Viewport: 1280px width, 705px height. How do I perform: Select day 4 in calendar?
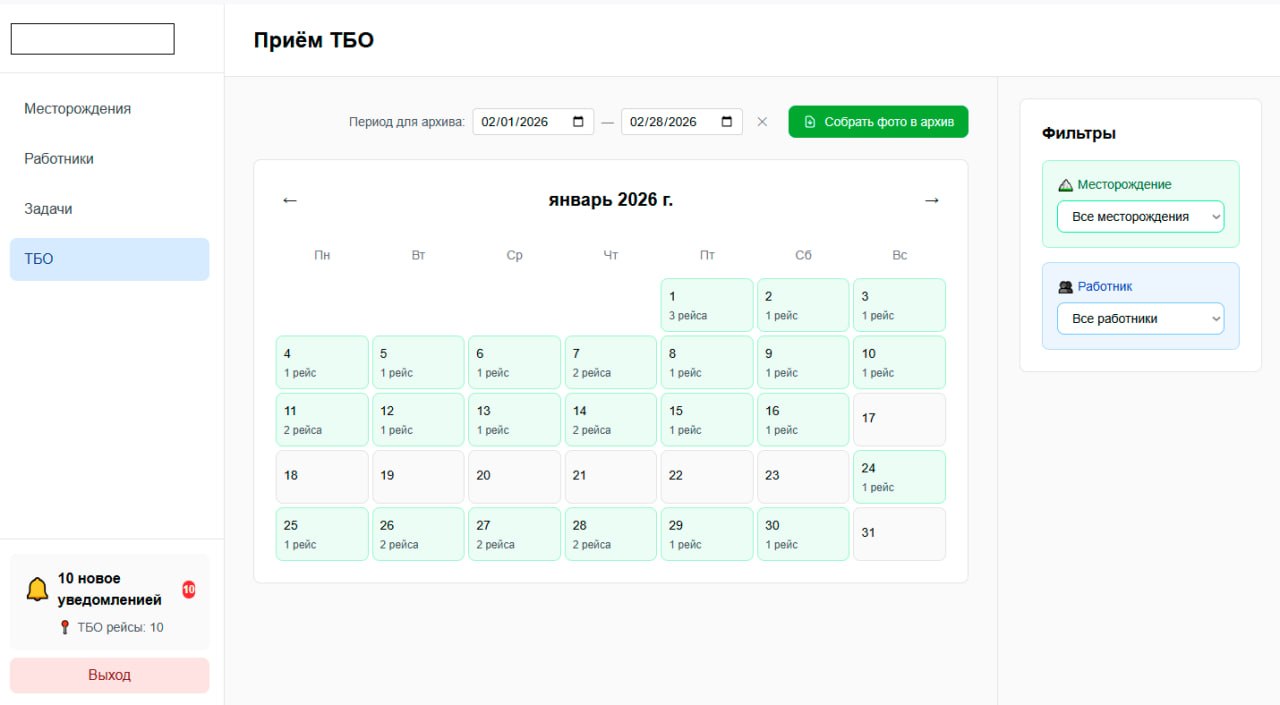(x=322, y=362)
